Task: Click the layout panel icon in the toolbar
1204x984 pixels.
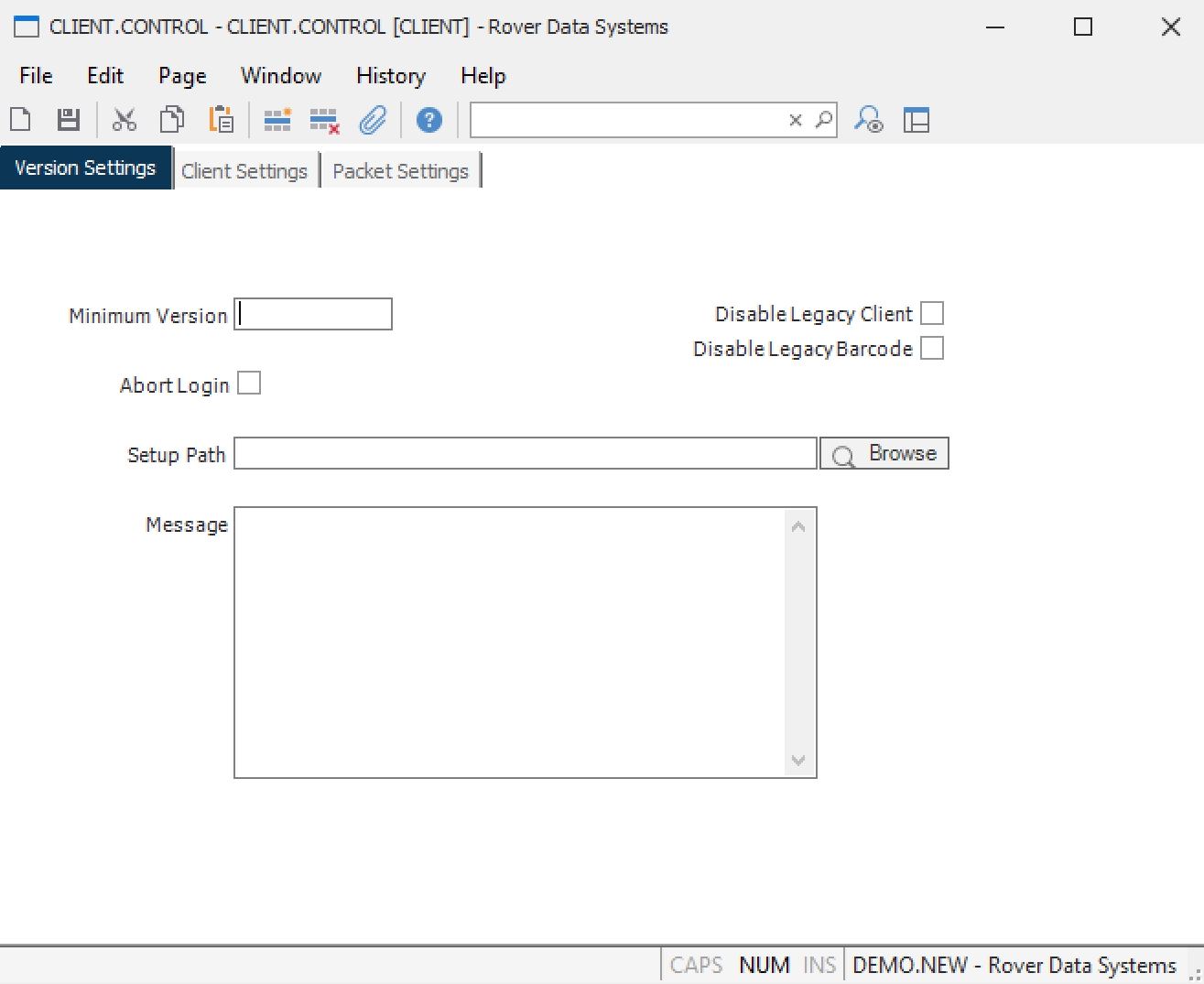Action: click(916, 120)
